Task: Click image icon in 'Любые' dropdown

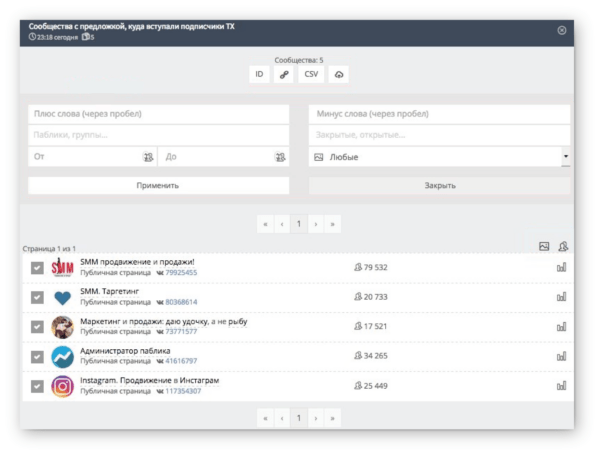Action: 319,157
